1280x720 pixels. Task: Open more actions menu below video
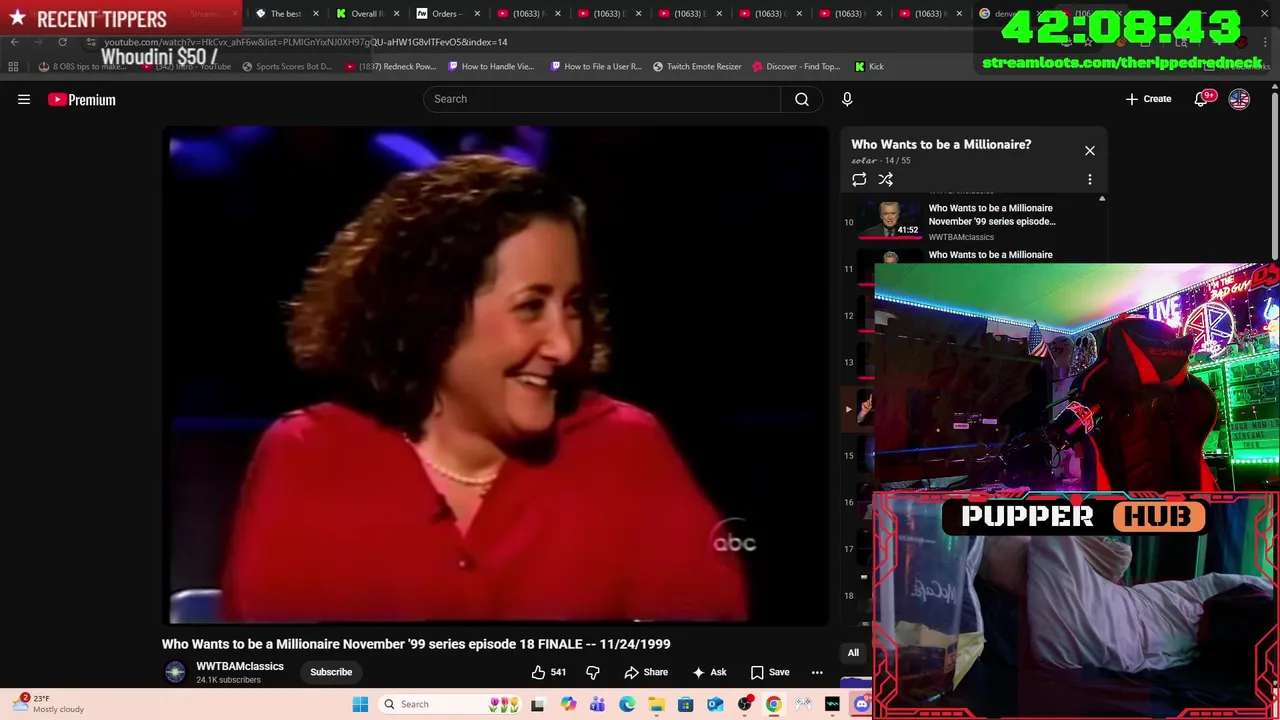click(817, 672)
